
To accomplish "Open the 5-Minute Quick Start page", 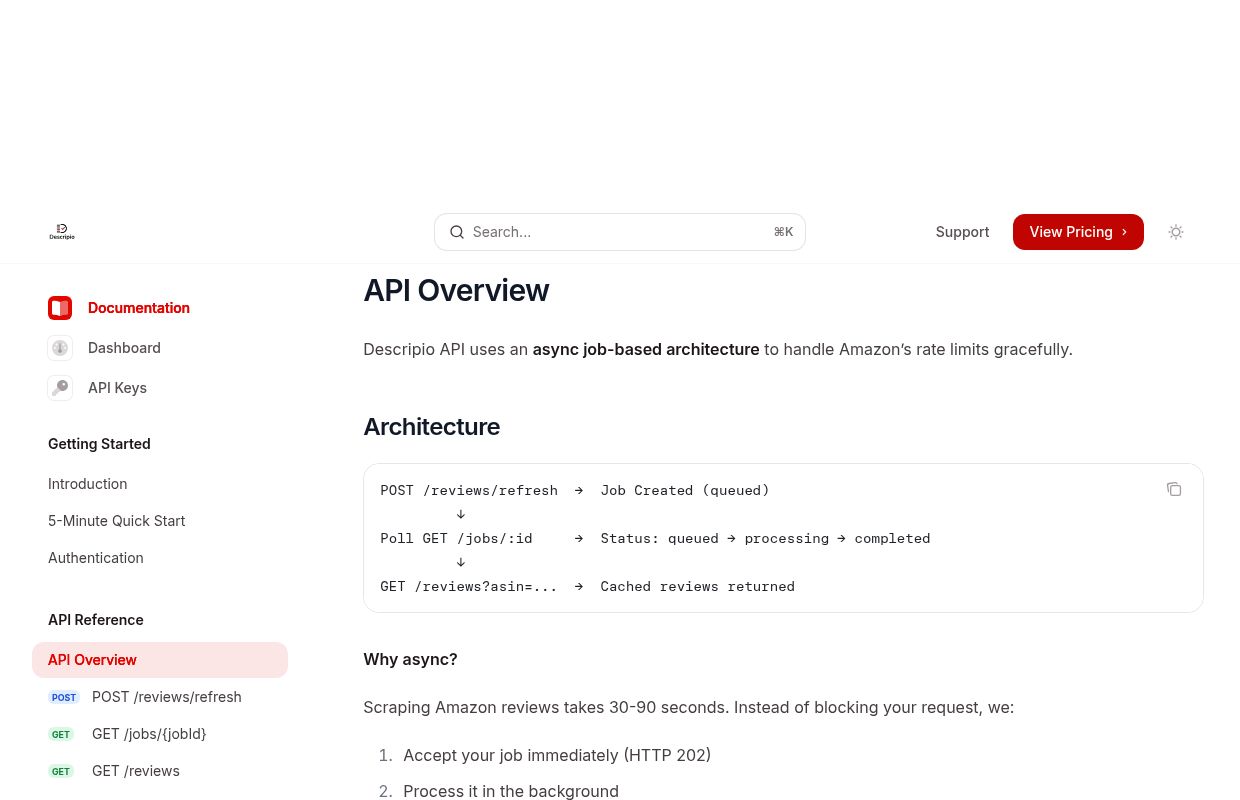I will [x=116, y=521].
